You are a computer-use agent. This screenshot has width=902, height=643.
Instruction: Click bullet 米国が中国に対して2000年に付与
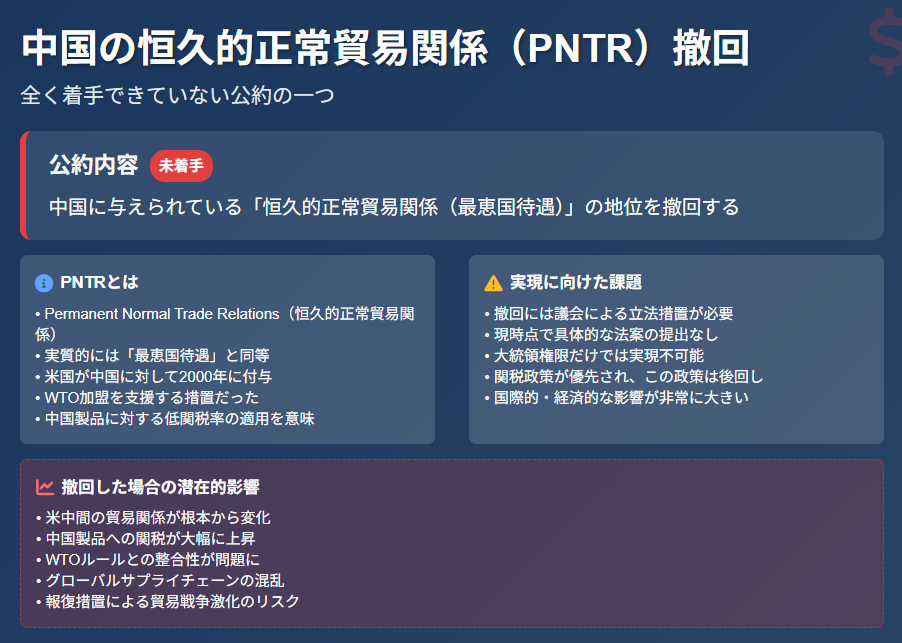click(x=154, y=377)
